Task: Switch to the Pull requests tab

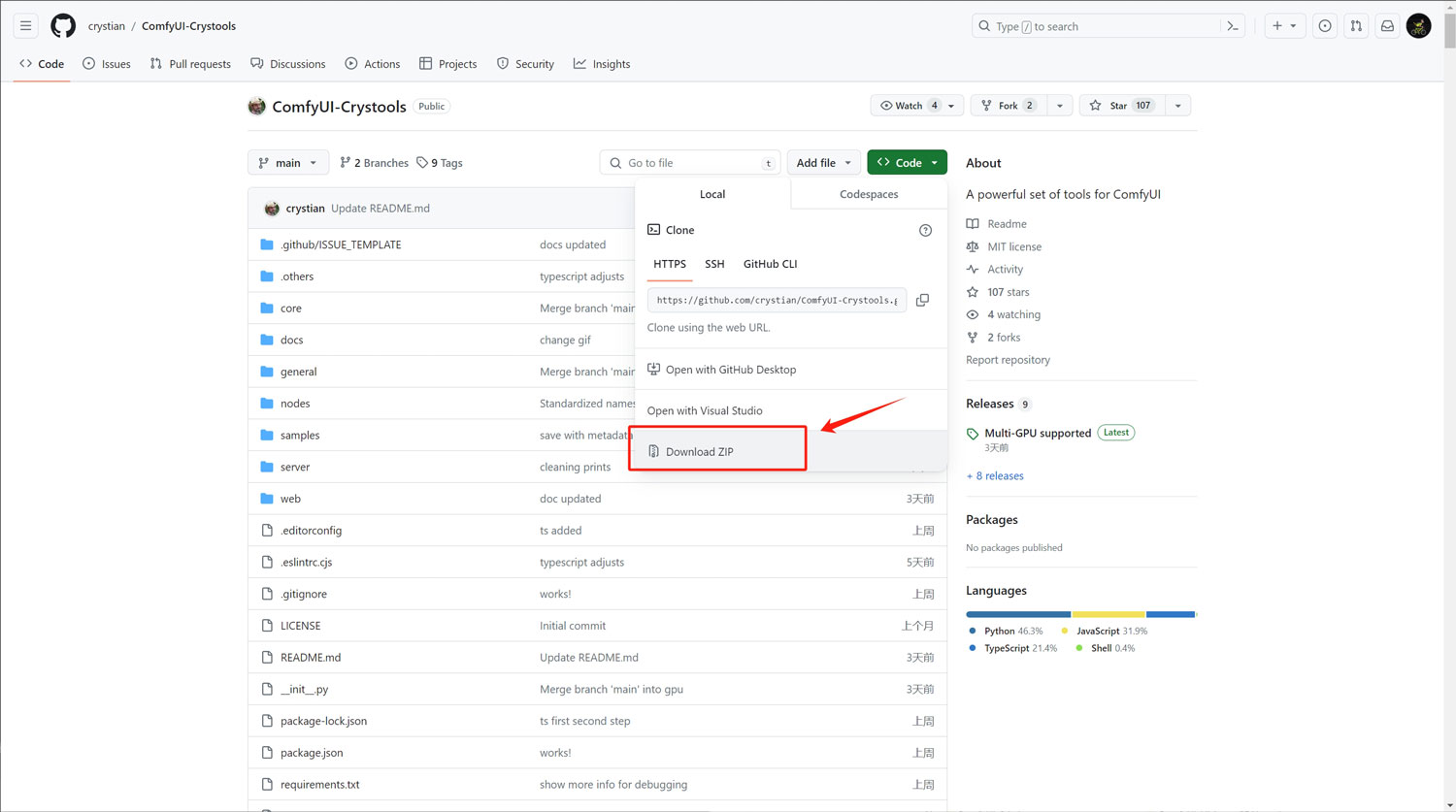Action: coord(190,64)
